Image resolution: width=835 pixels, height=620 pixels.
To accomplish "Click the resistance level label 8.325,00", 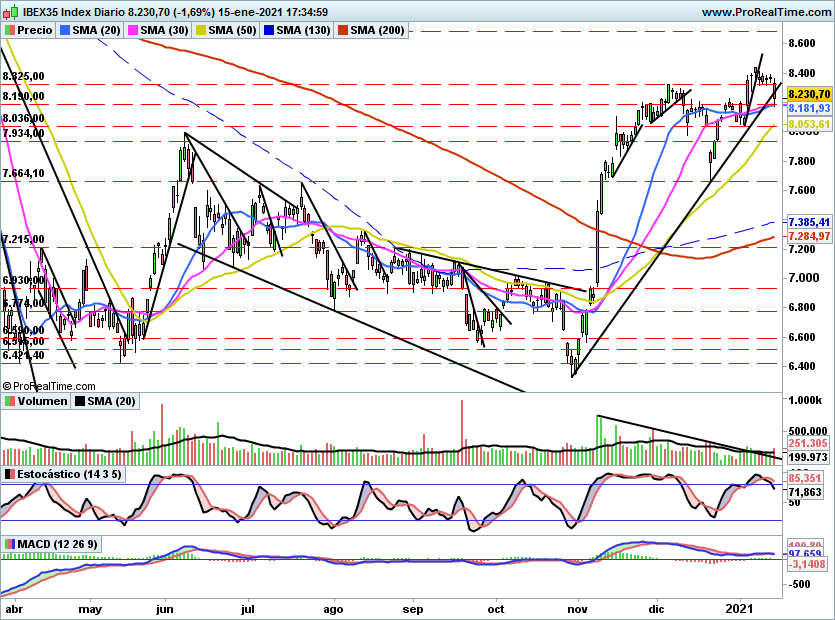I will [23, 76].
